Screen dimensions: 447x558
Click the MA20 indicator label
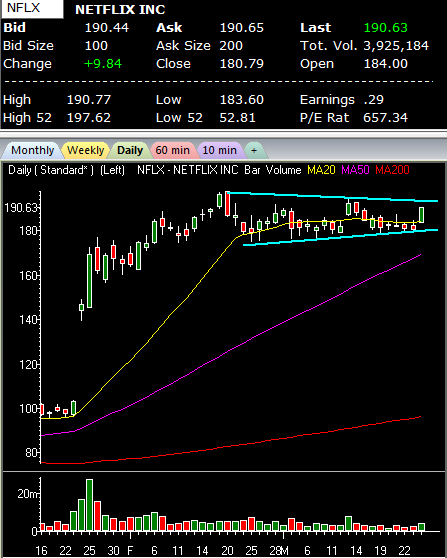[321, 170]
